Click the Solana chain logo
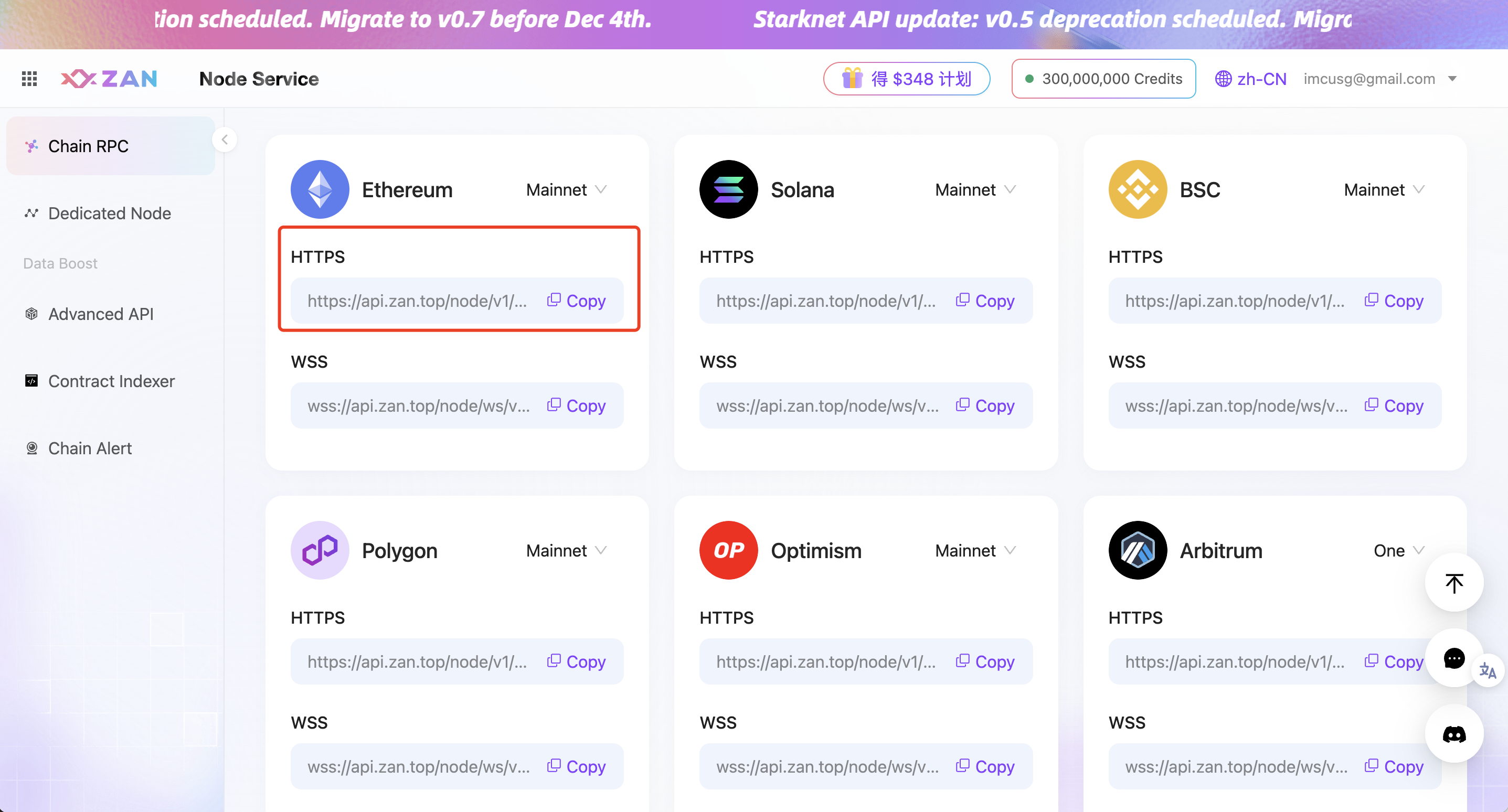The image size is (1508, 812). coord(728,190)
